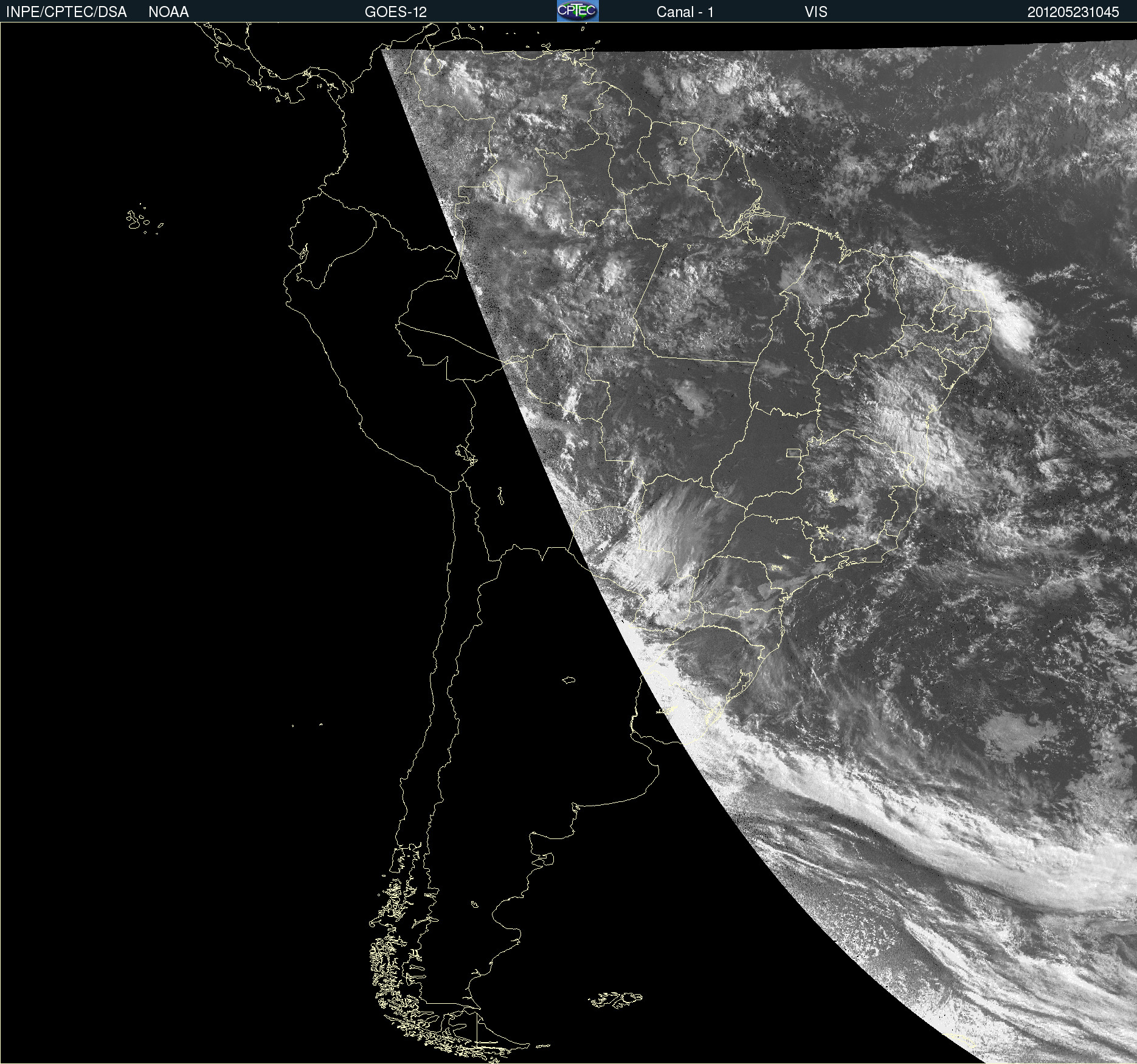Click the INPE/CPTEC/DSA header text
Screen dimensions: 1137x1064
click(66, 12)
